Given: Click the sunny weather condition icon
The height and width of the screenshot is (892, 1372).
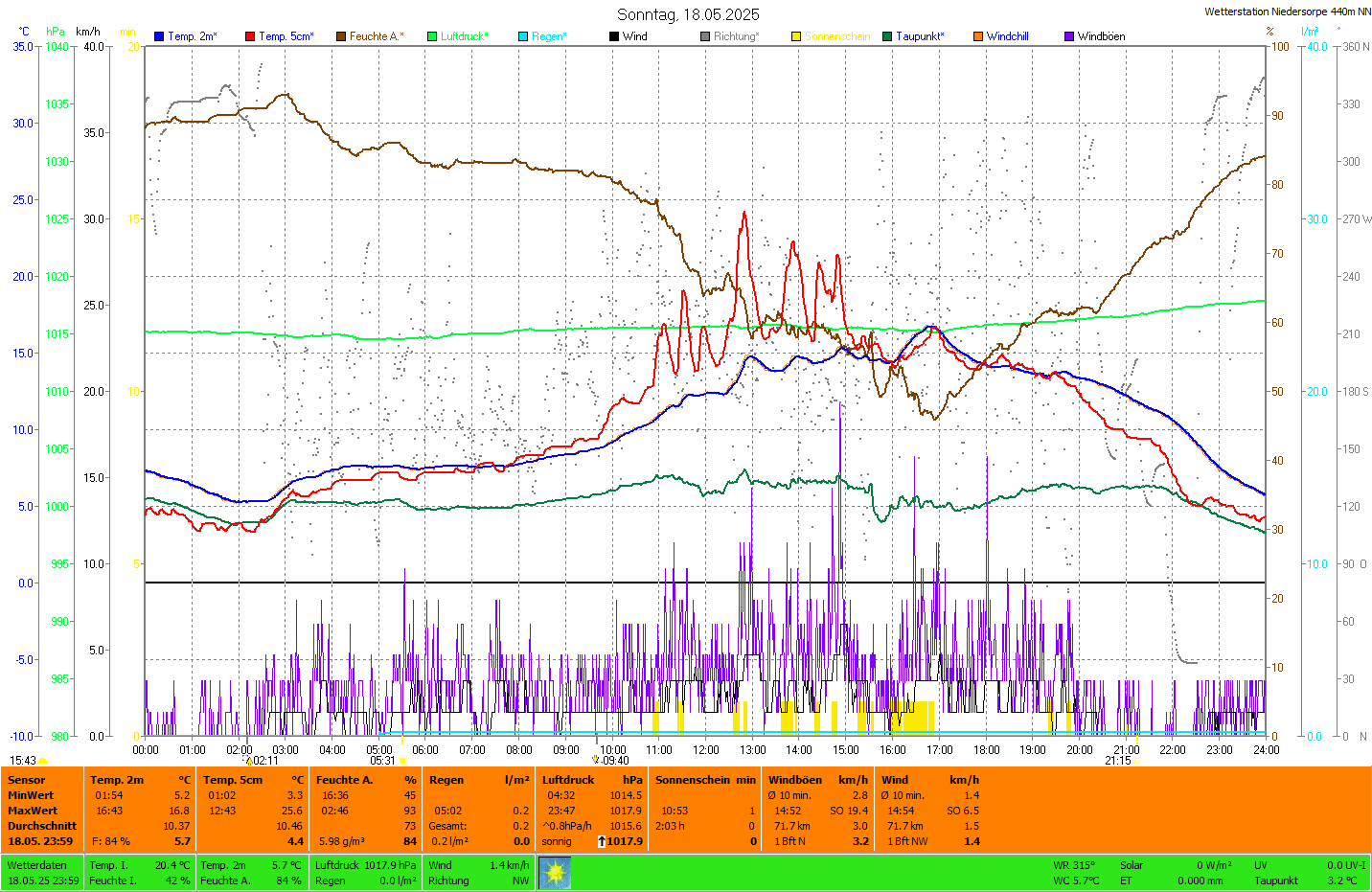Looking at the screenshot, I should coord(555,873).
